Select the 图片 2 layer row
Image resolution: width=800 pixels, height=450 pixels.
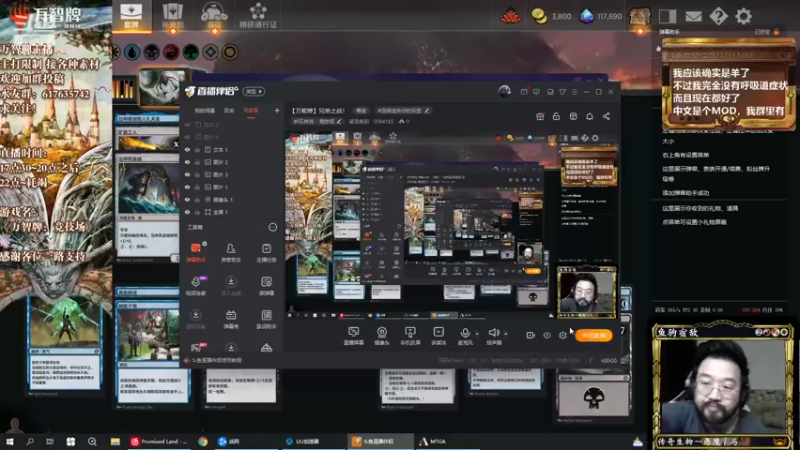tap(232, 162)
